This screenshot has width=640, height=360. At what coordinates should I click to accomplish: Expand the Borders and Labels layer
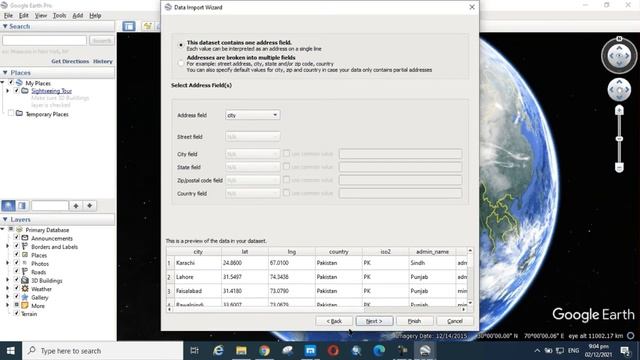click(x=7, y=247)
